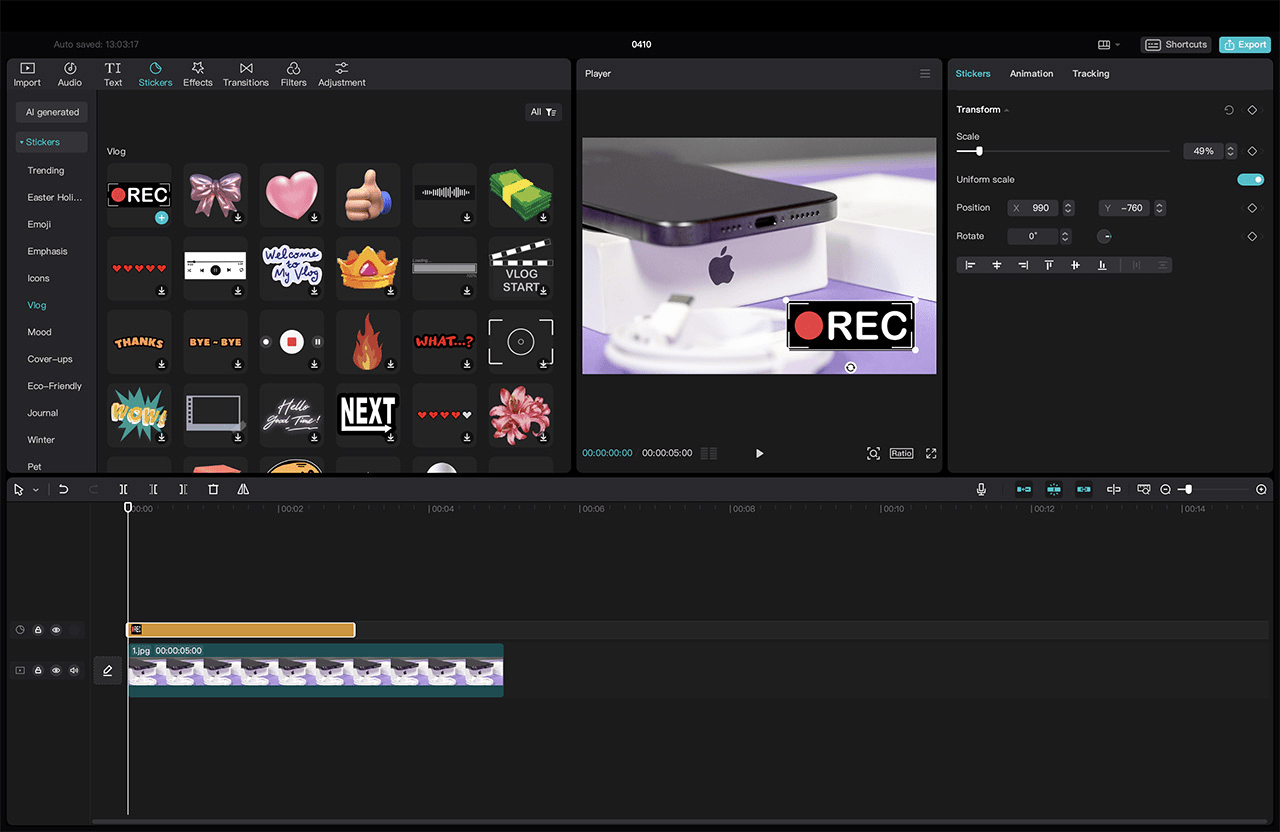Viewport: 1280px width, 832px height.
Task: Open the layout switcher dropdown
Action: tap(1109, 45)
